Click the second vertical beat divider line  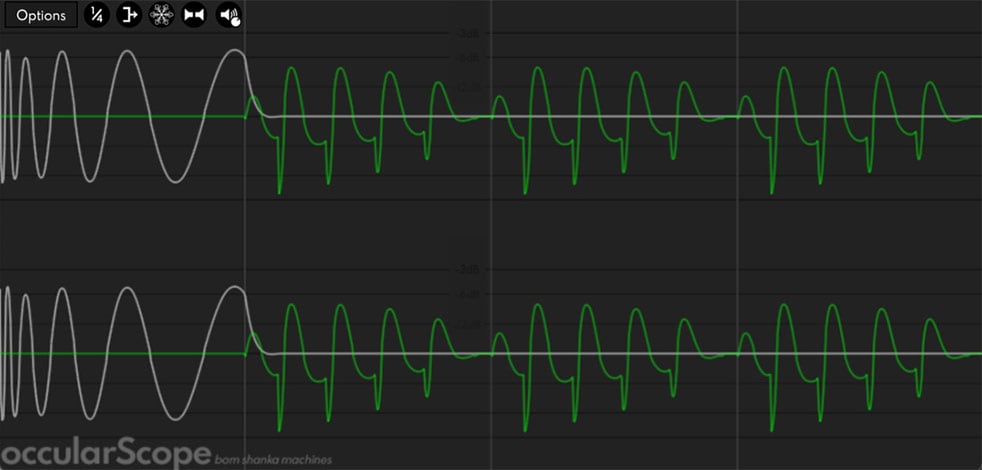[490, 235]
